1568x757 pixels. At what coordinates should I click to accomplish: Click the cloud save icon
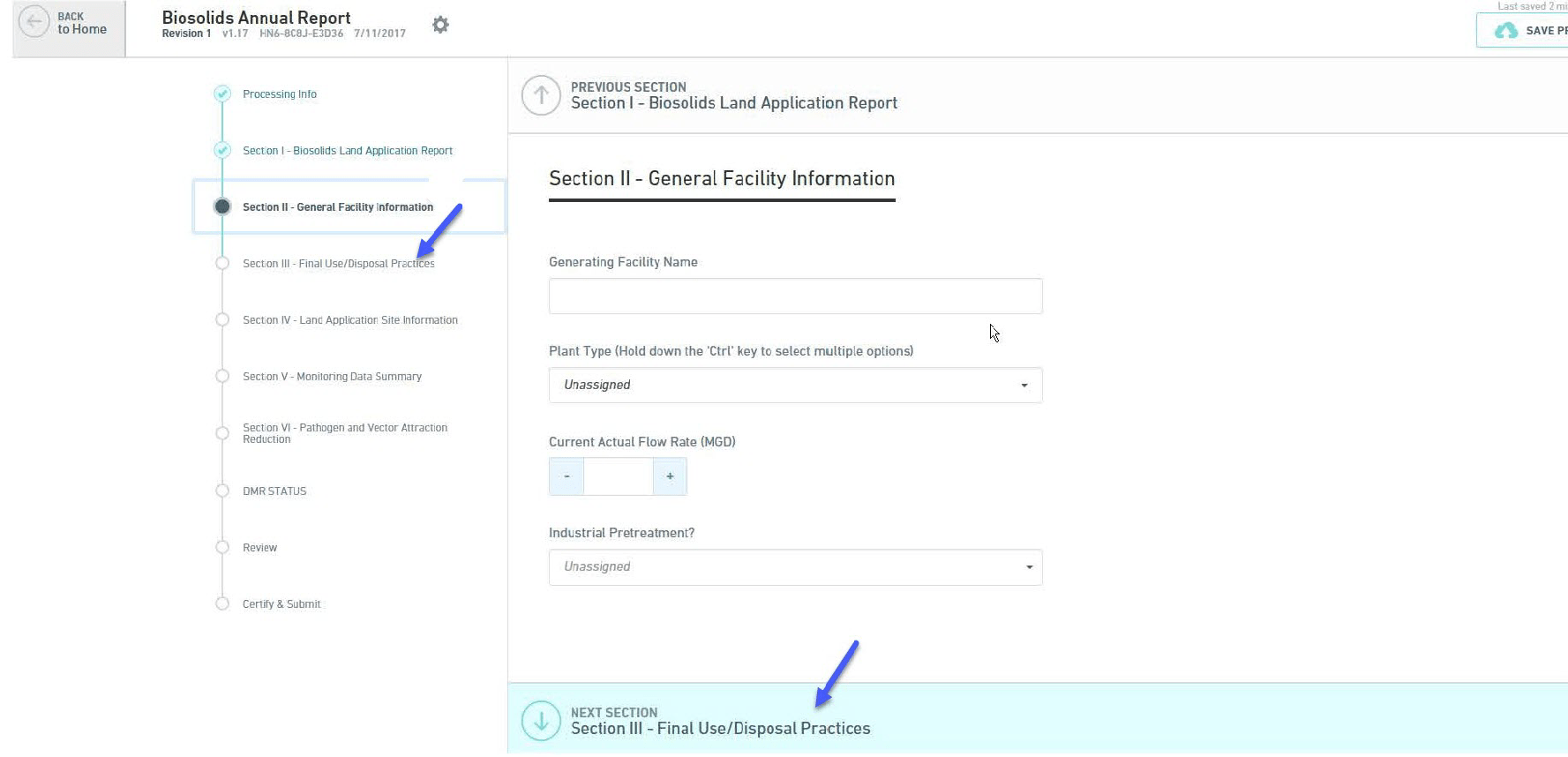1505,31
